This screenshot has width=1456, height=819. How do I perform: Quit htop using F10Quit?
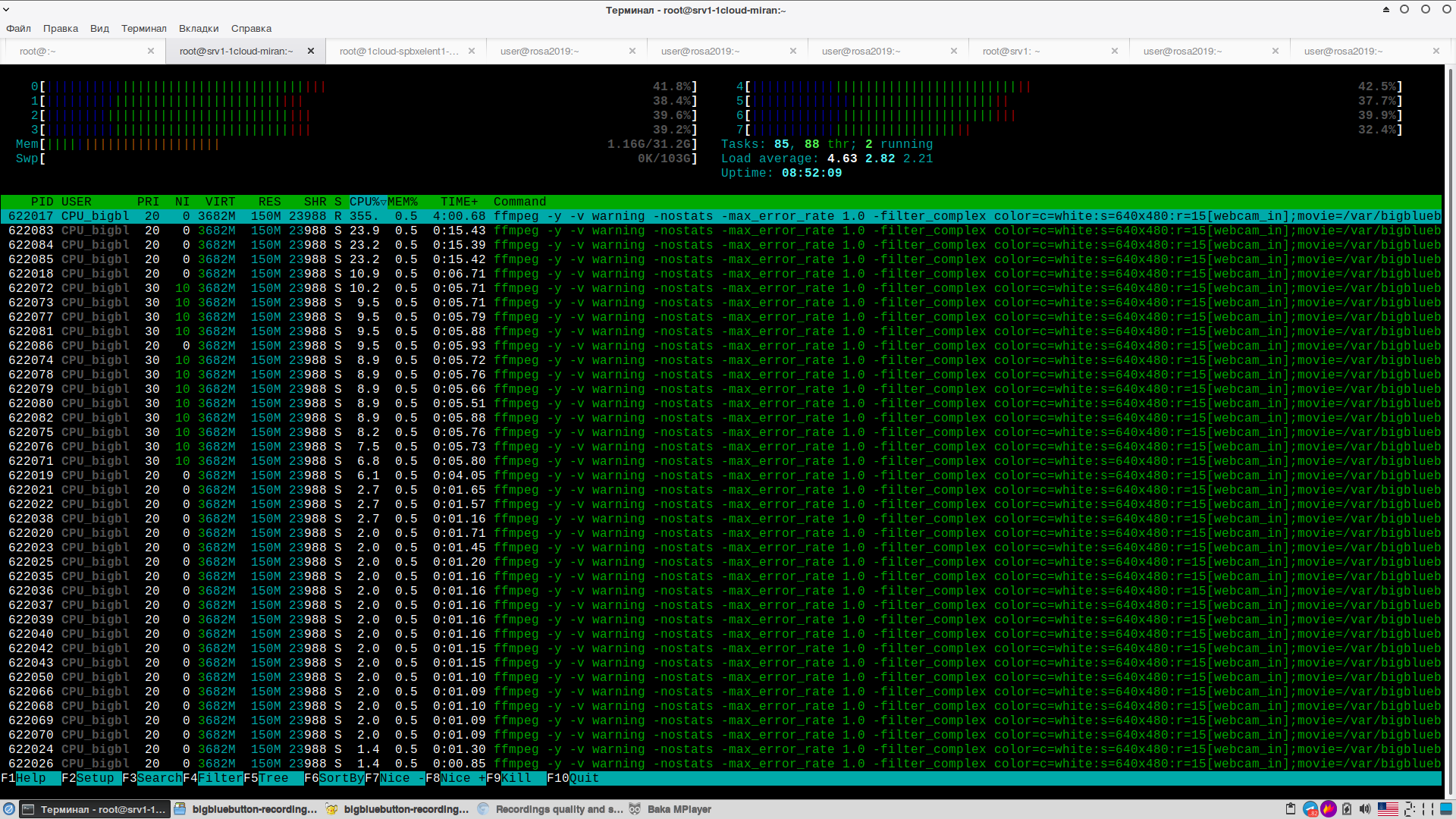point(573,778)
